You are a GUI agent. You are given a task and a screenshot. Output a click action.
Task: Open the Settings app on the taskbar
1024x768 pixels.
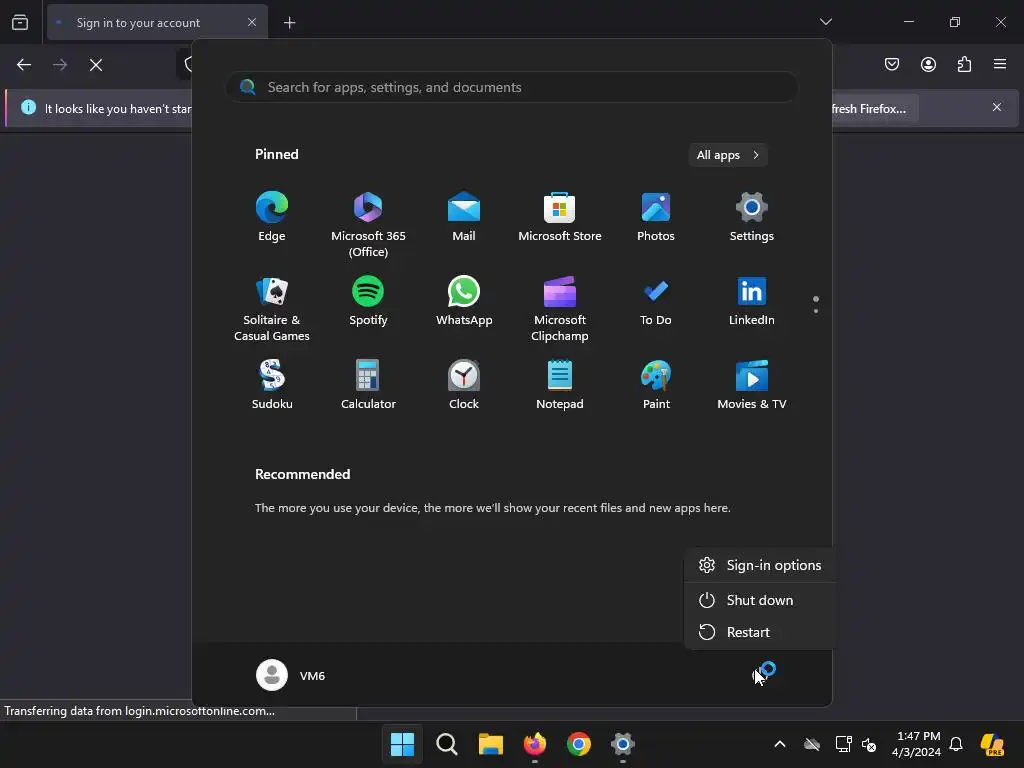point(623,744)
